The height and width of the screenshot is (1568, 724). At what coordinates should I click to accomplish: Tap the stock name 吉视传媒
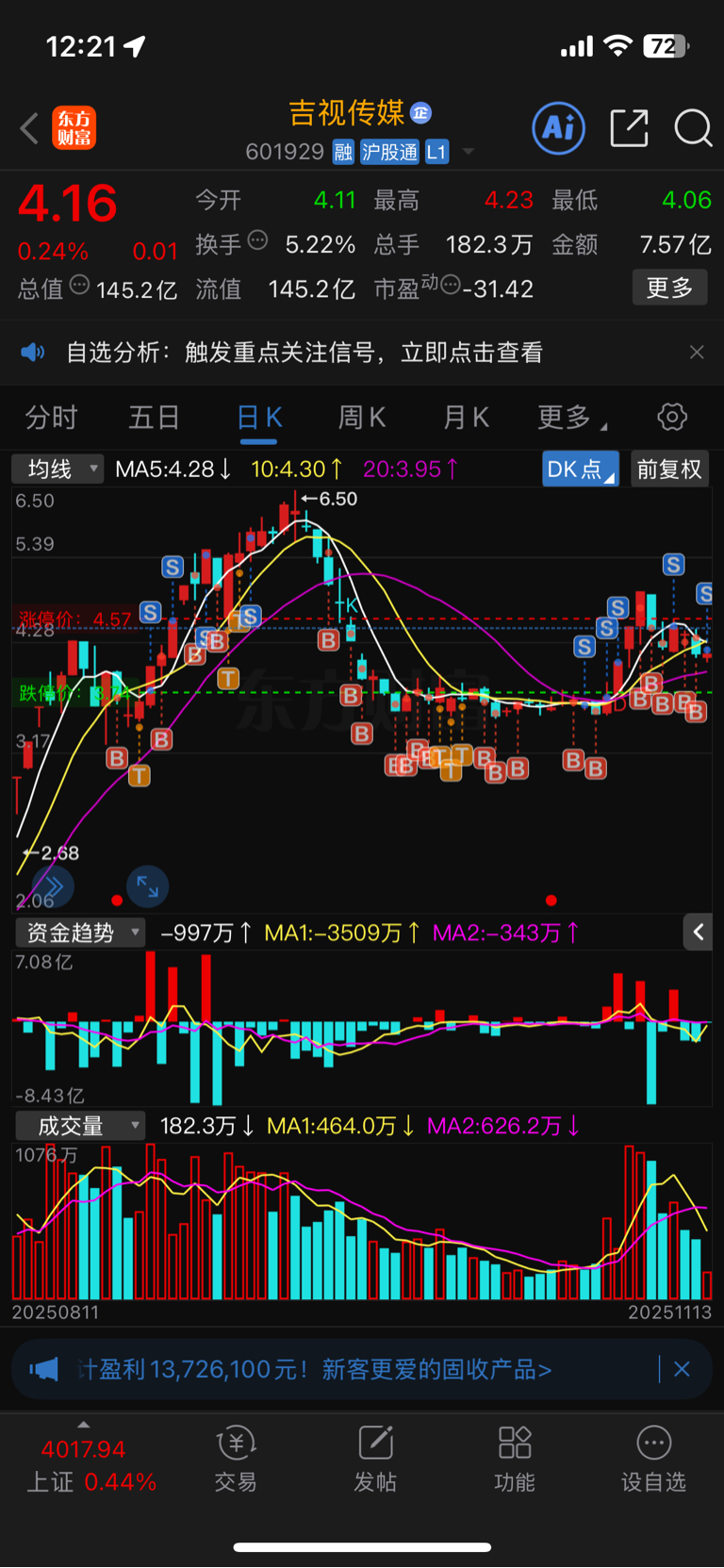pyautogui.click(x=347, y=113)
